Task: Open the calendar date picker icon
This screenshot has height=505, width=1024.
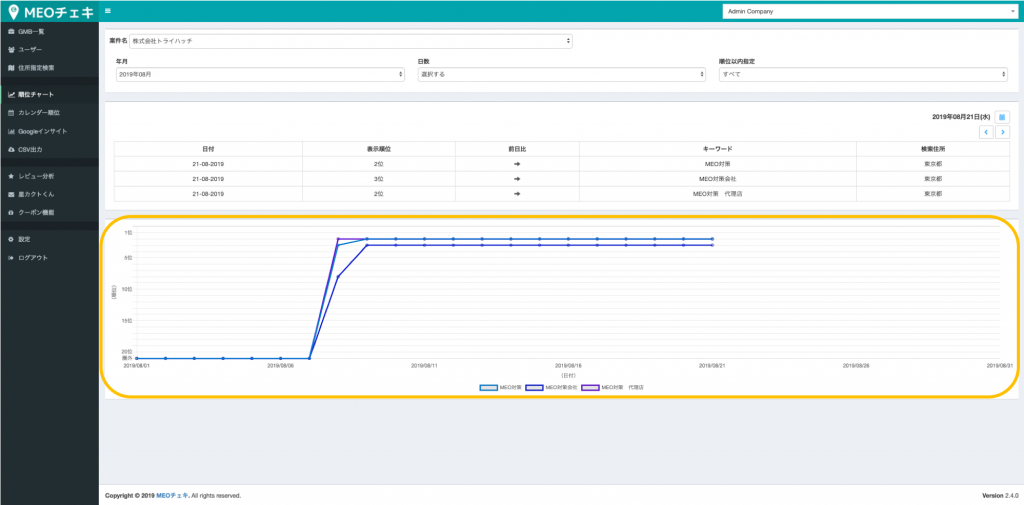Action: (x=1002, y=117)
